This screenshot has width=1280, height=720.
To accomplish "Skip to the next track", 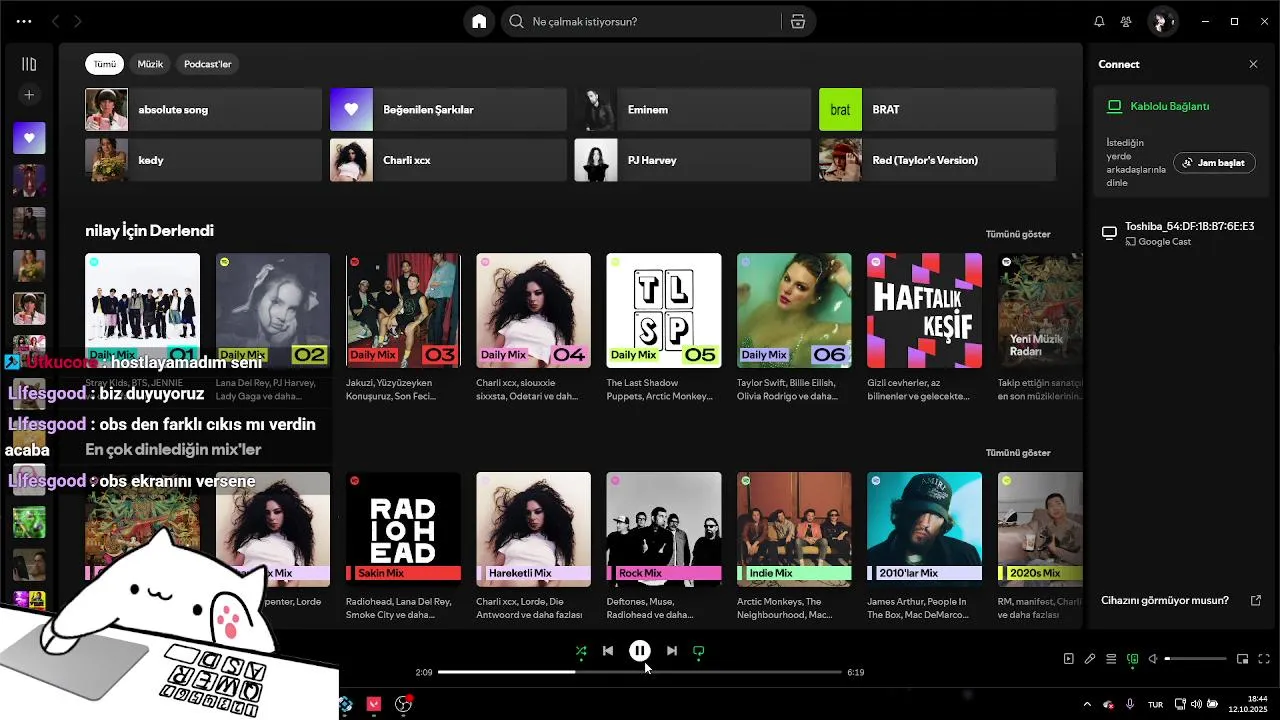I will 672,651.
